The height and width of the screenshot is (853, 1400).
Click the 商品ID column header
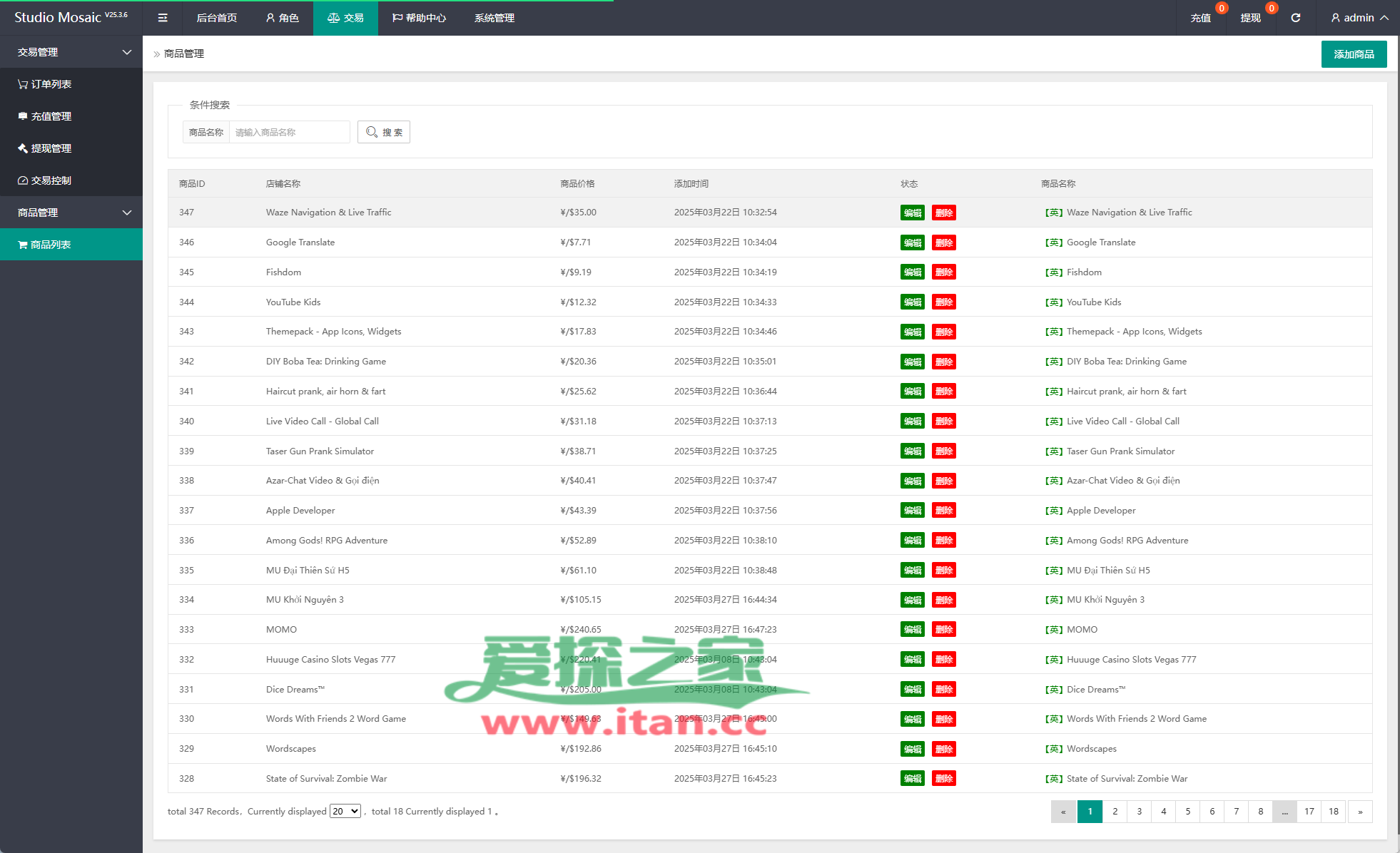point(192,184)
